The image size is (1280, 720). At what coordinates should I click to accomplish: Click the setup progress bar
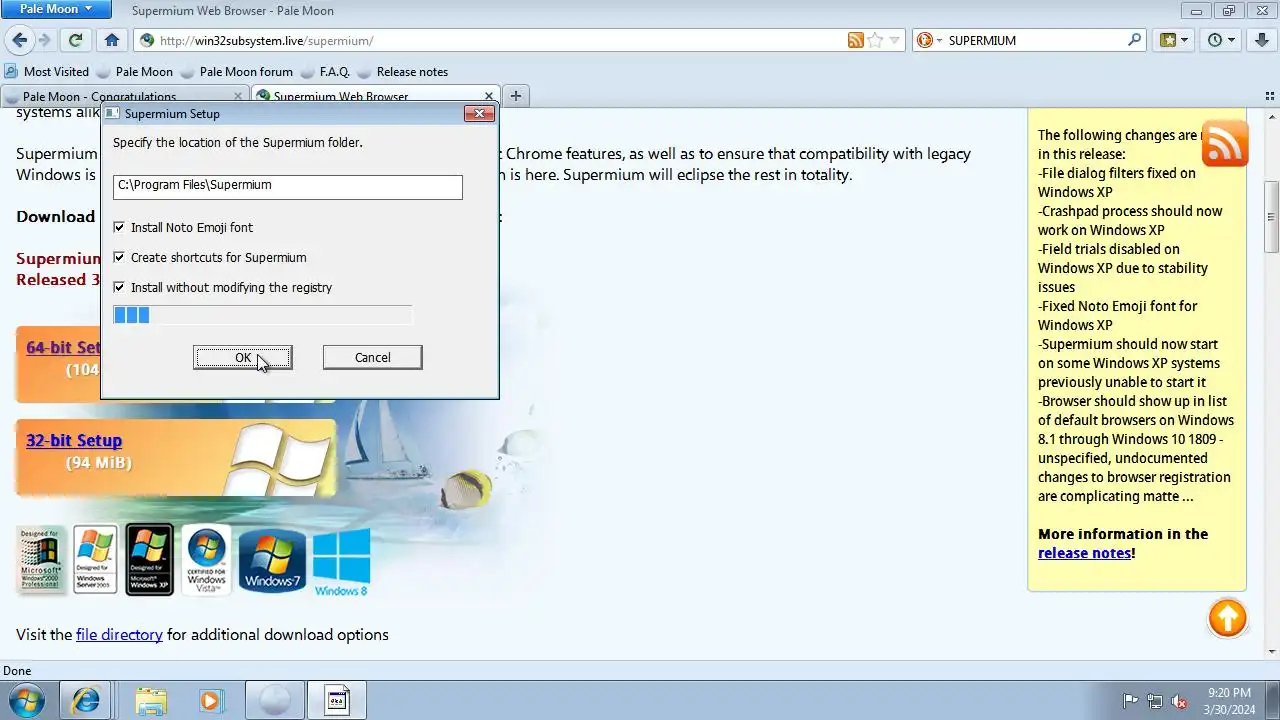[x=262, y=315]
